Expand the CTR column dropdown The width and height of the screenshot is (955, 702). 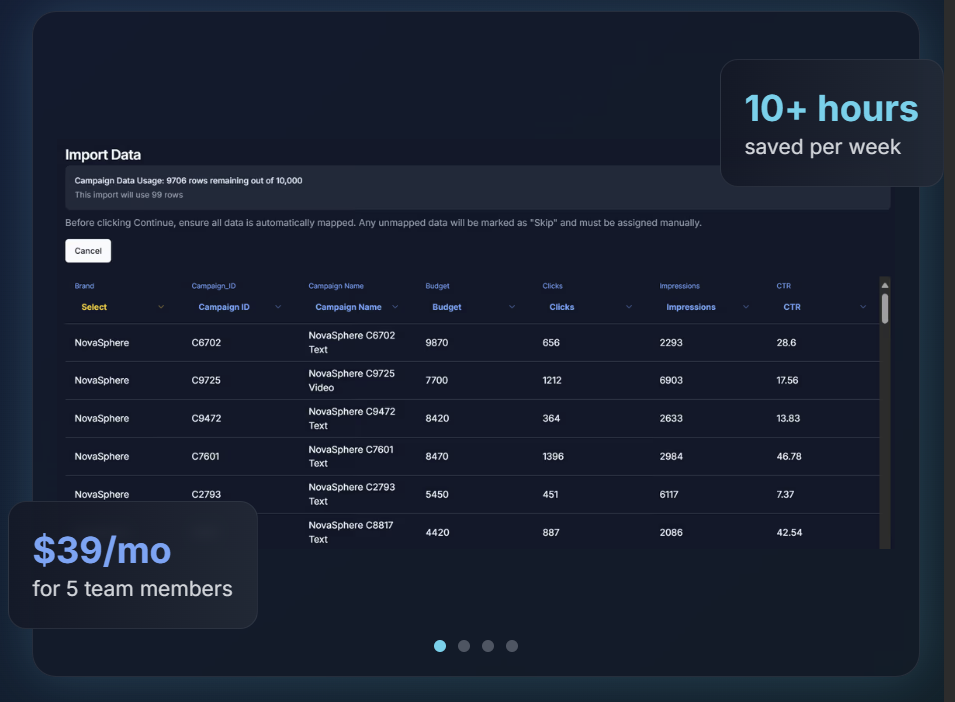pyautogui.click(x=862, y=307)
